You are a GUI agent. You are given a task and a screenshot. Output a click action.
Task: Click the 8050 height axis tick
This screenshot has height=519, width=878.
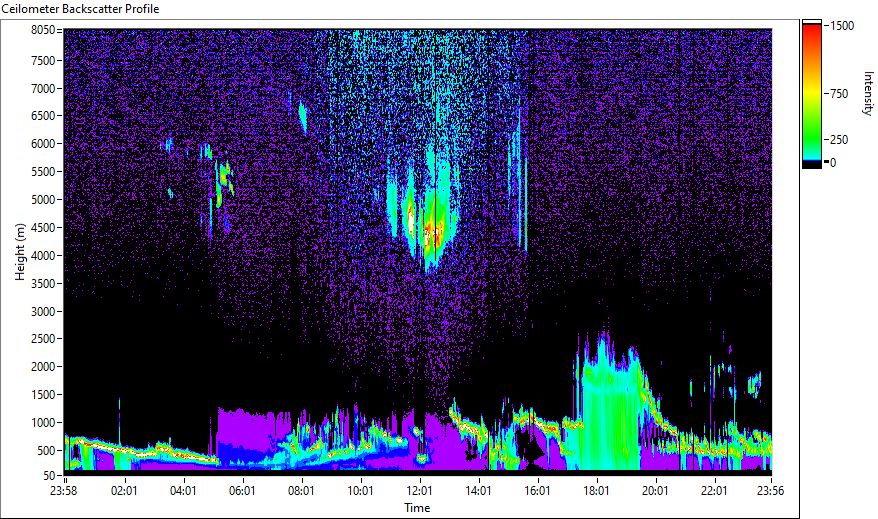pos(43,30)
